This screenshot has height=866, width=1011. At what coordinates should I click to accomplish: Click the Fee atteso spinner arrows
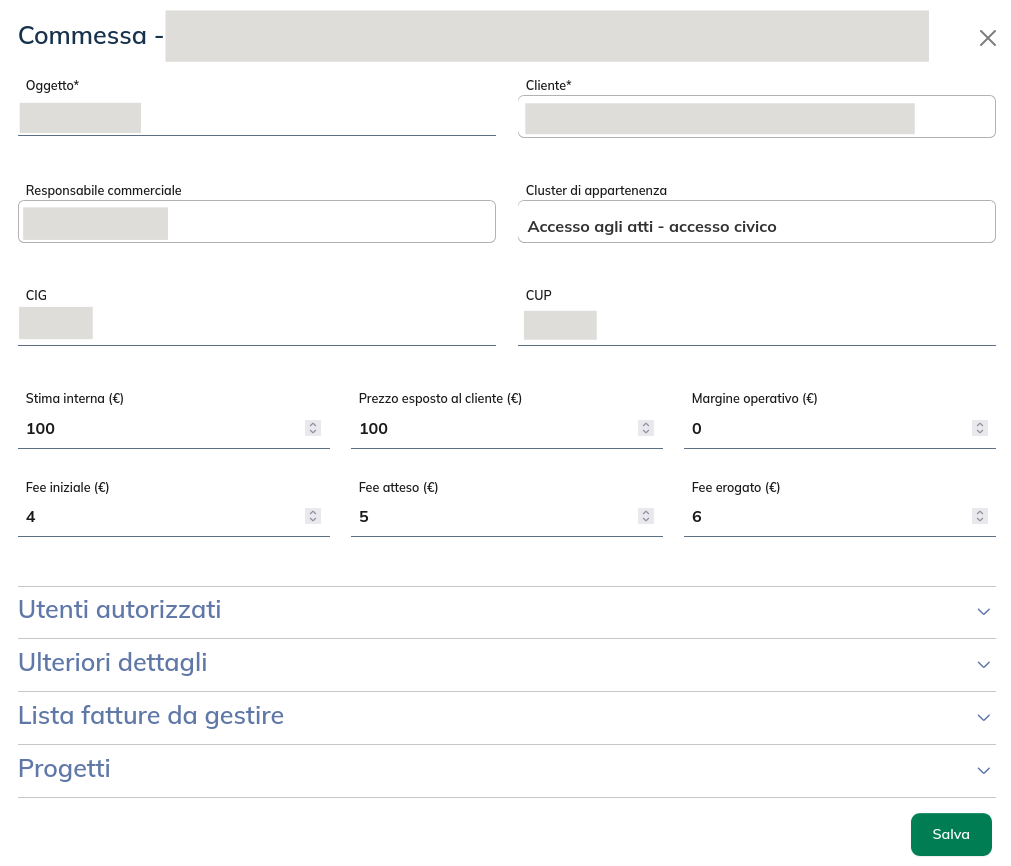point(646,517)
